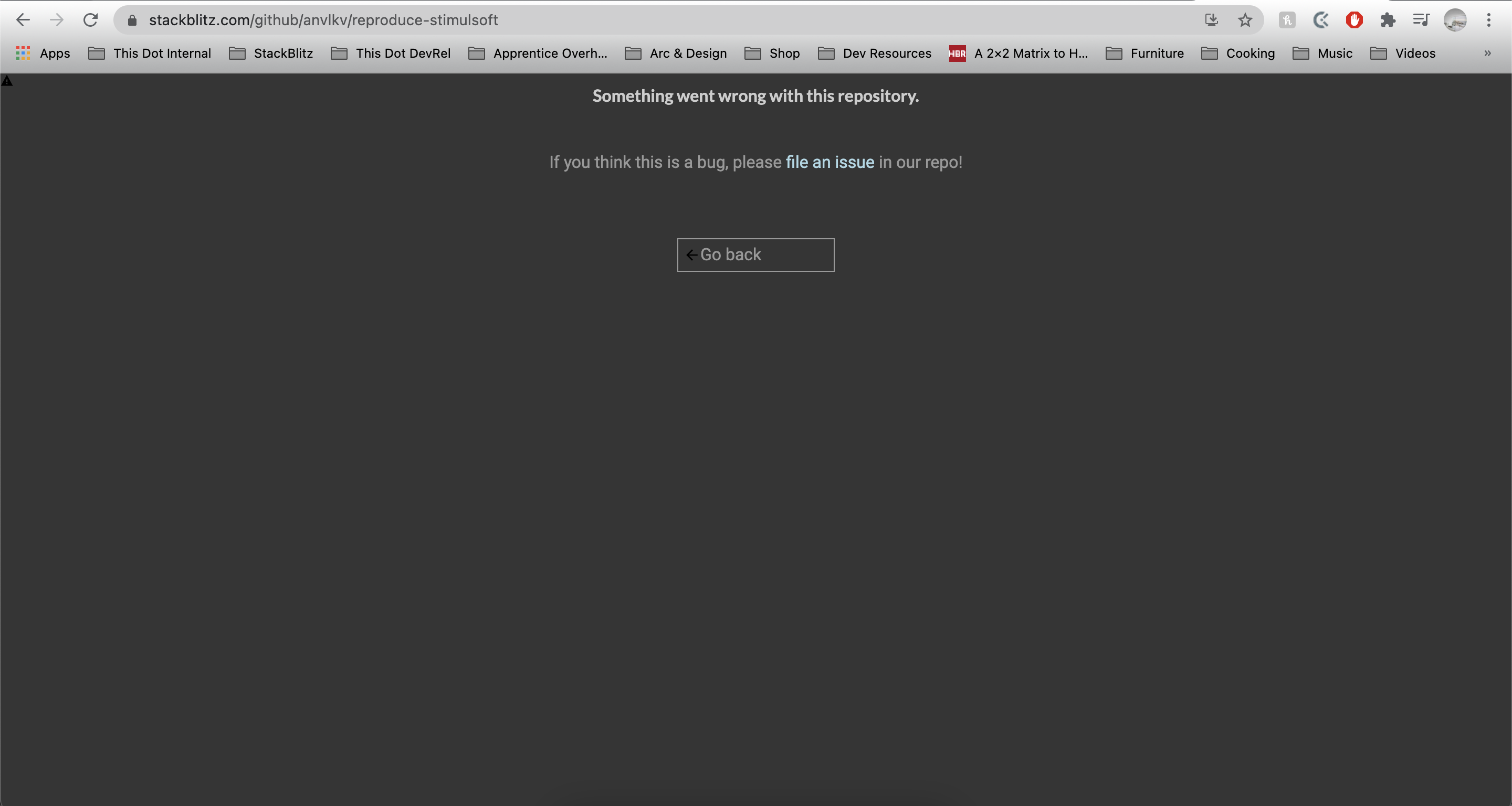Image resolution: width=1512 pixels, height=806 pixels.
Task: Click the Clockify time tracker icon
Action: click(x=1321, y=20)
